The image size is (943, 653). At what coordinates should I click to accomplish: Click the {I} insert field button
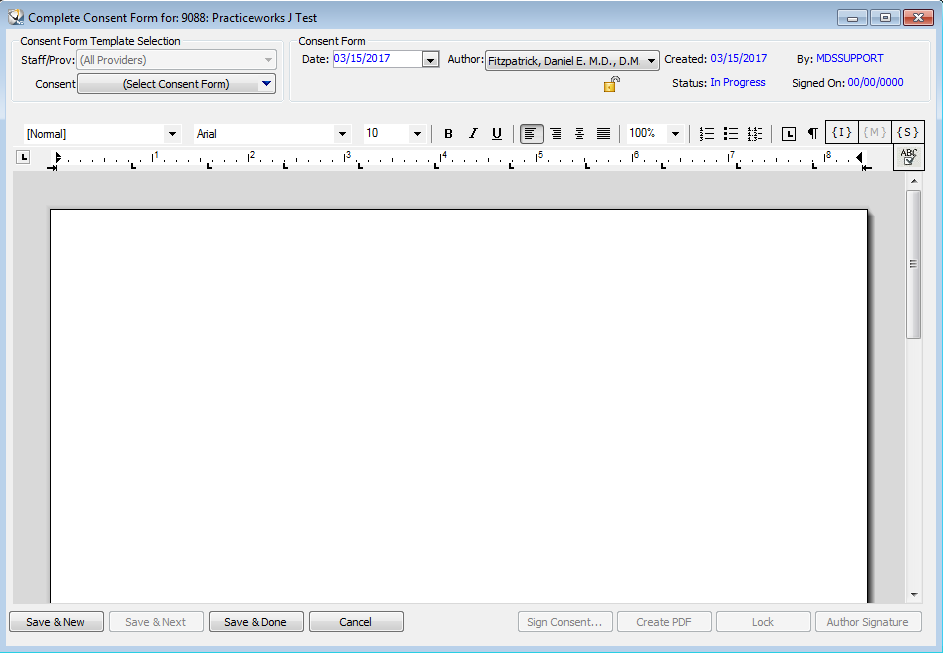point(842,132)
